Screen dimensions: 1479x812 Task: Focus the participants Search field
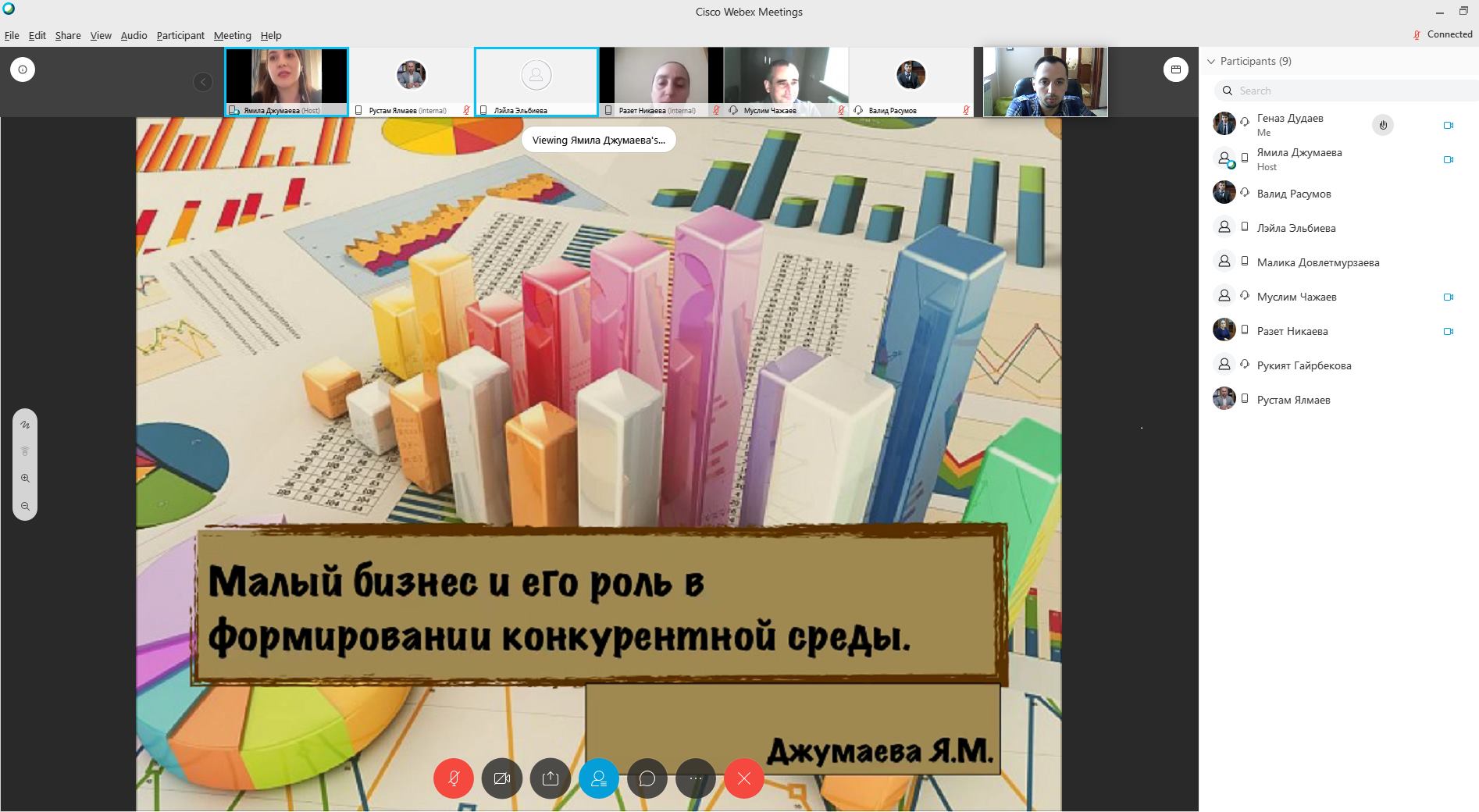point(1346,91)
